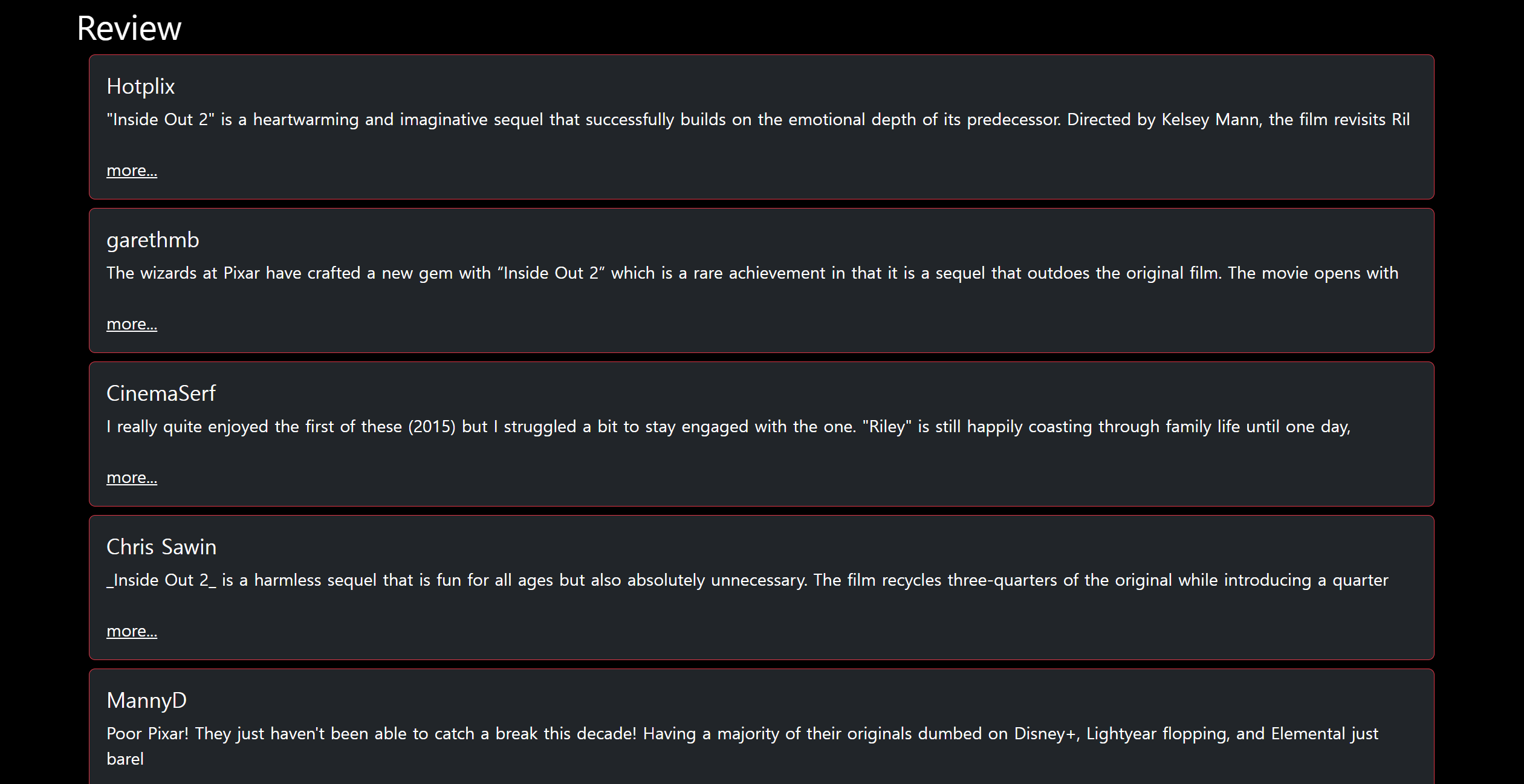The image size is (1524, 784).
Task: Click MannyD's review text starting 'Poor Pixar!'
Action: pyautogui.click(x=742, y=746)
